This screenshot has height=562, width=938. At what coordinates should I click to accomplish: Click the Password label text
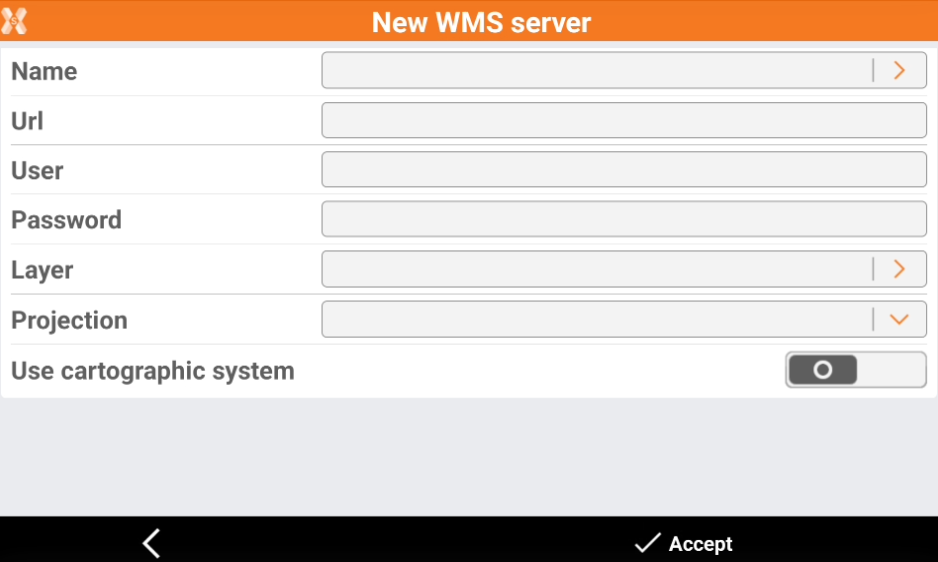[66, 220]
